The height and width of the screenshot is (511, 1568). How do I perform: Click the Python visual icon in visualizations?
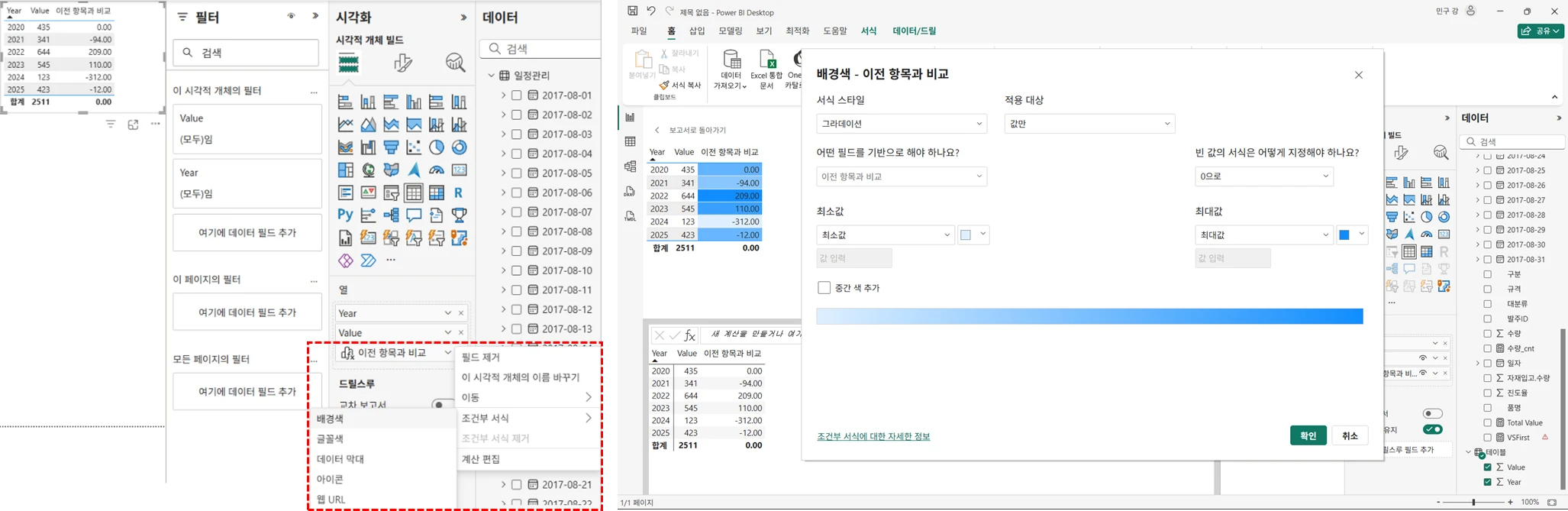point(345,215)
